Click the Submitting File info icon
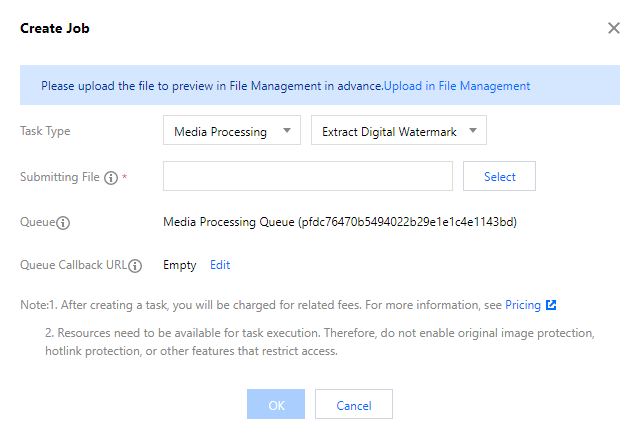The image size is (640, 437). [x=111, y=178]
